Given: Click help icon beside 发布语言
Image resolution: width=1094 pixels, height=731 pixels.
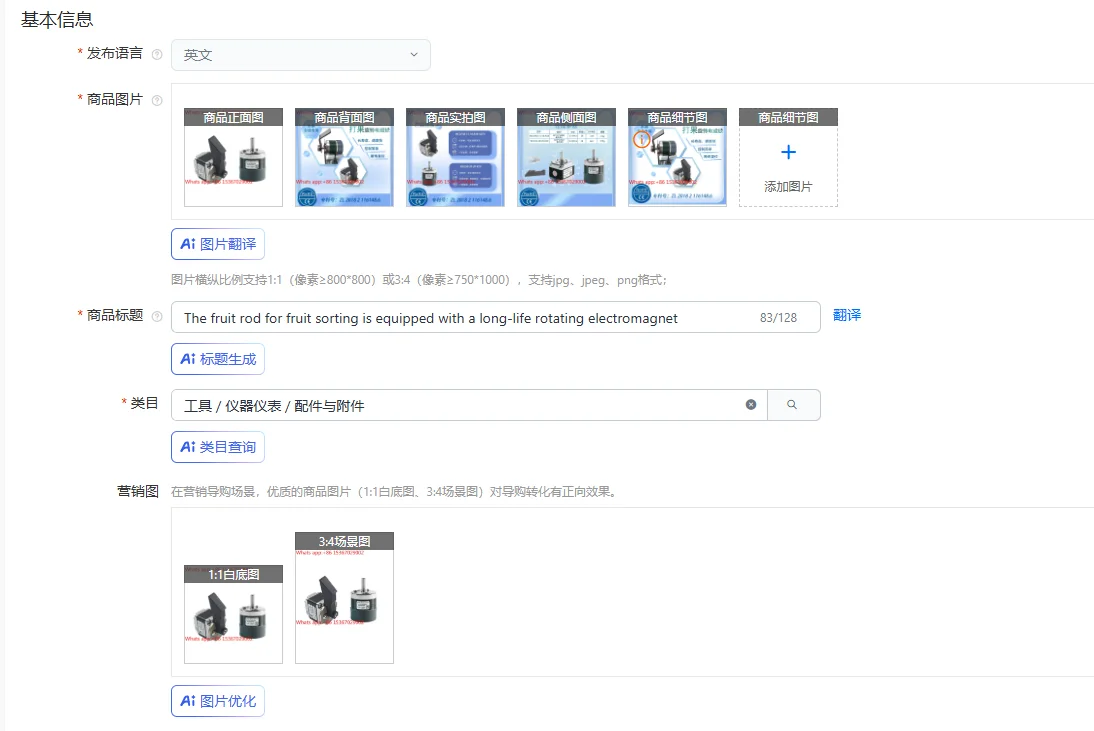Looking at the screenshot, I should 157,54.
